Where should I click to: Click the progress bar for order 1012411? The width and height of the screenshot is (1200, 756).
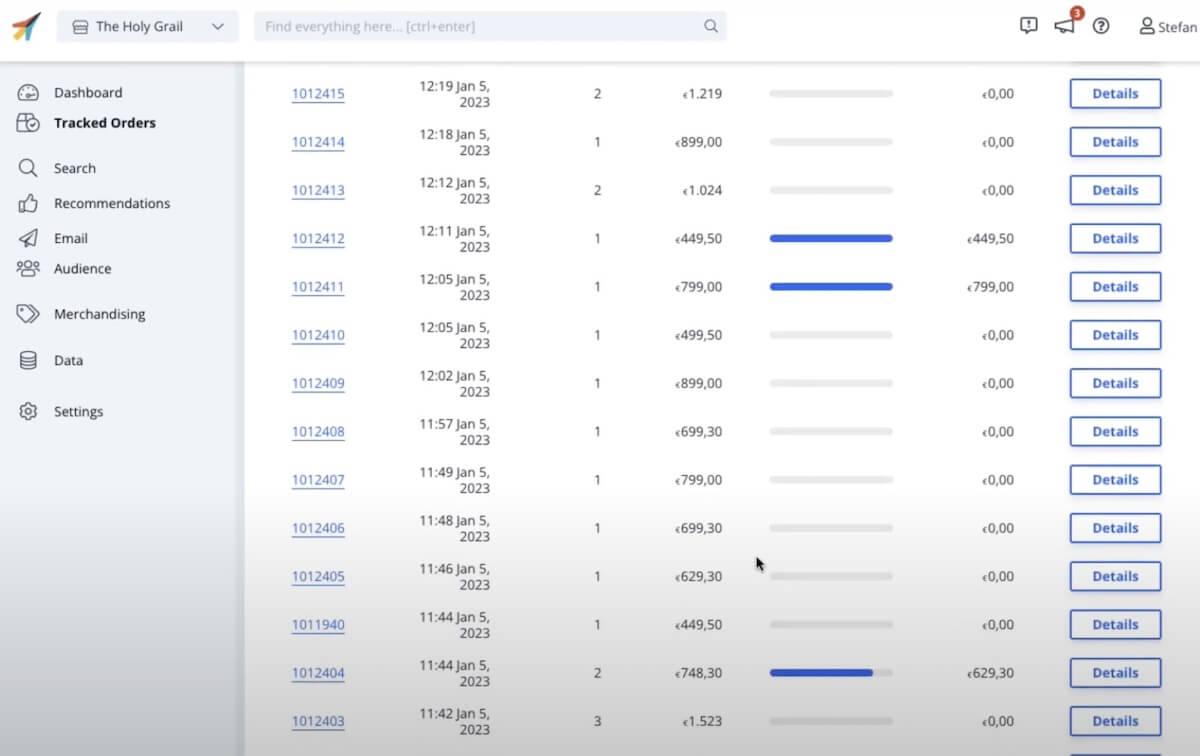click(x=831, y=287)
